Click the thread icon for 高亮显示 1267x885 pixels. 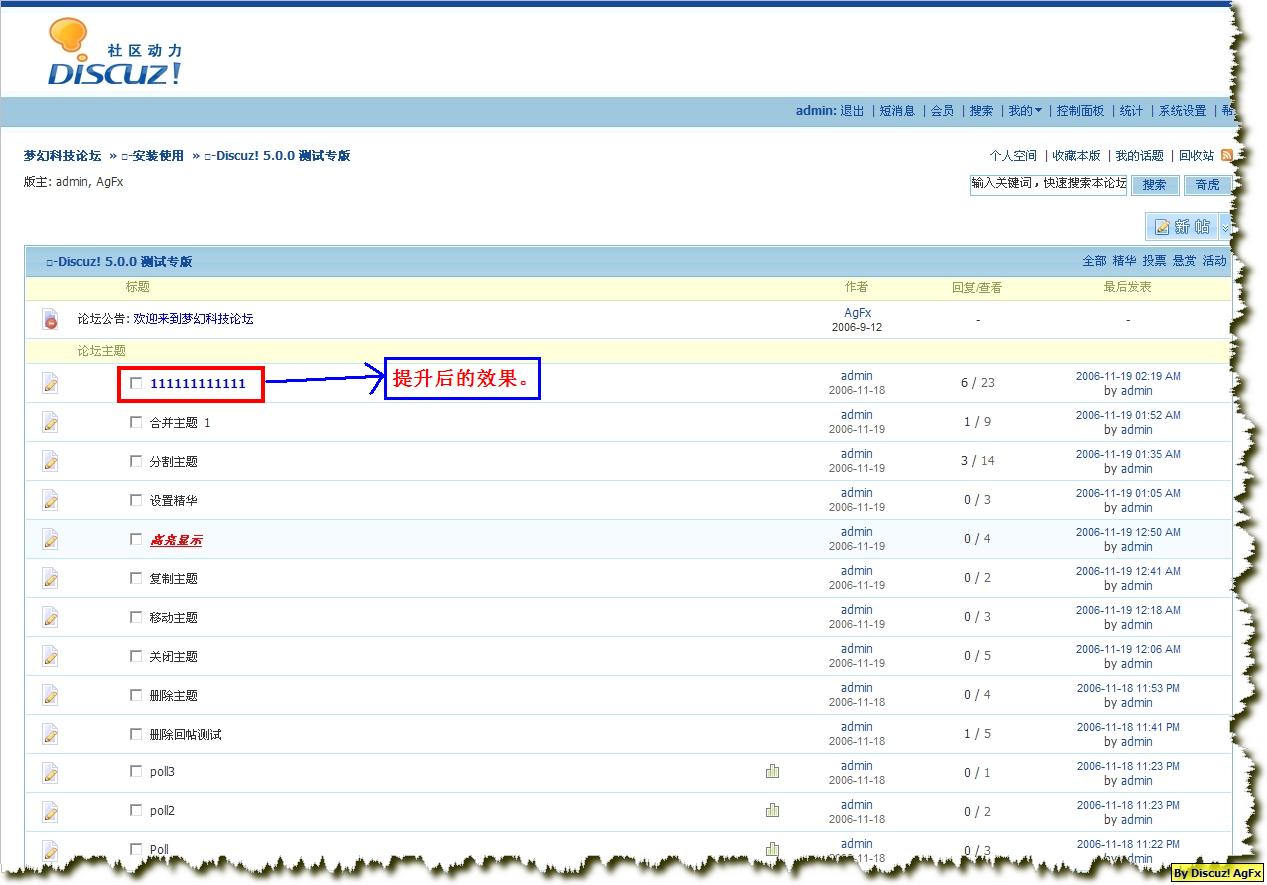tap(50, 539)
